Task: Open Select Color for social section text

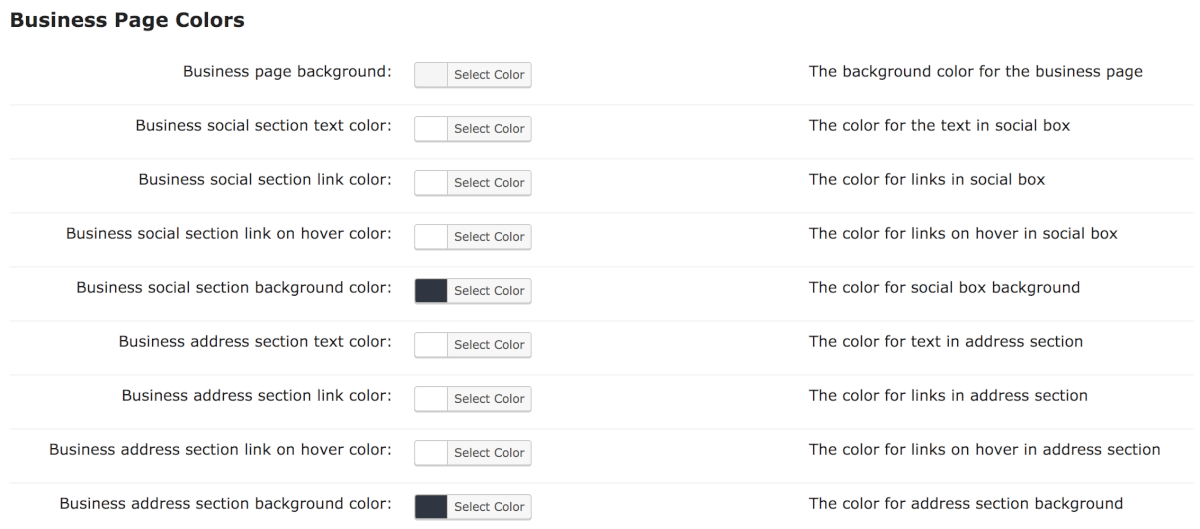Action: point(489,129)
